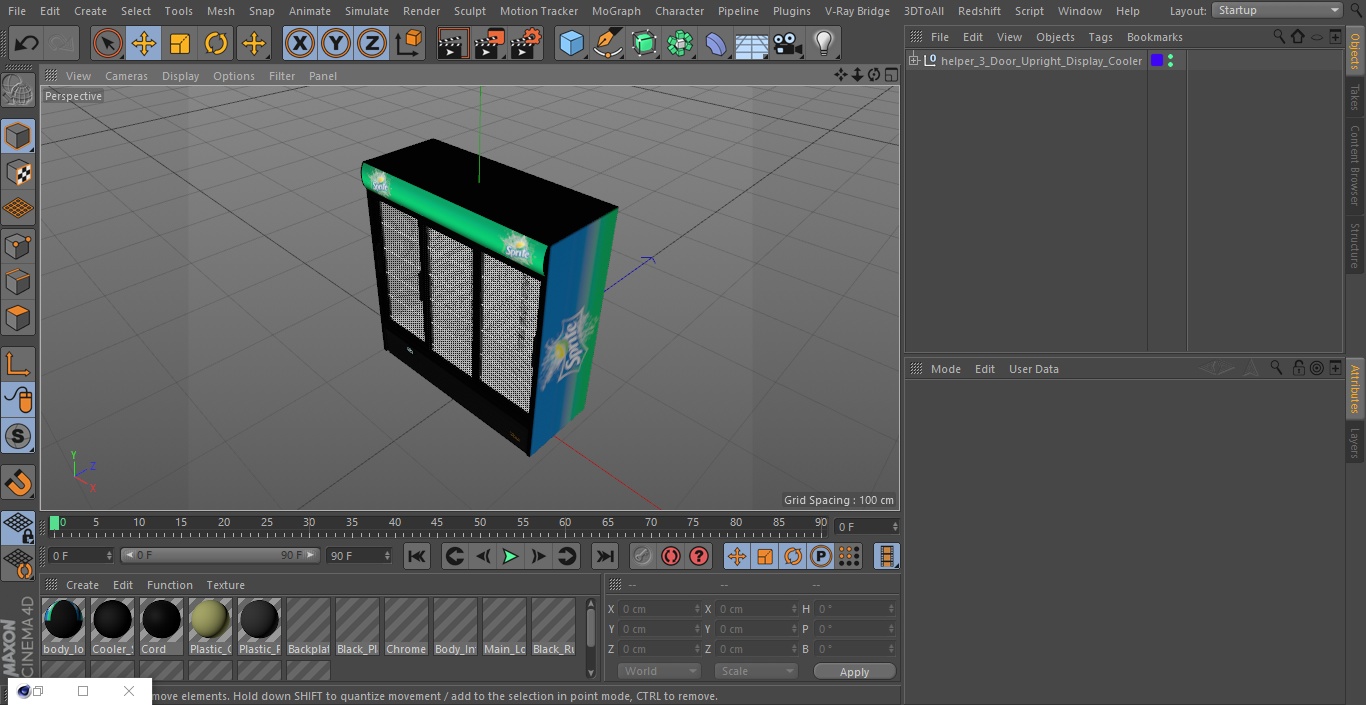Go to start of animation
Screen dimensions: 1366x705
417,556
